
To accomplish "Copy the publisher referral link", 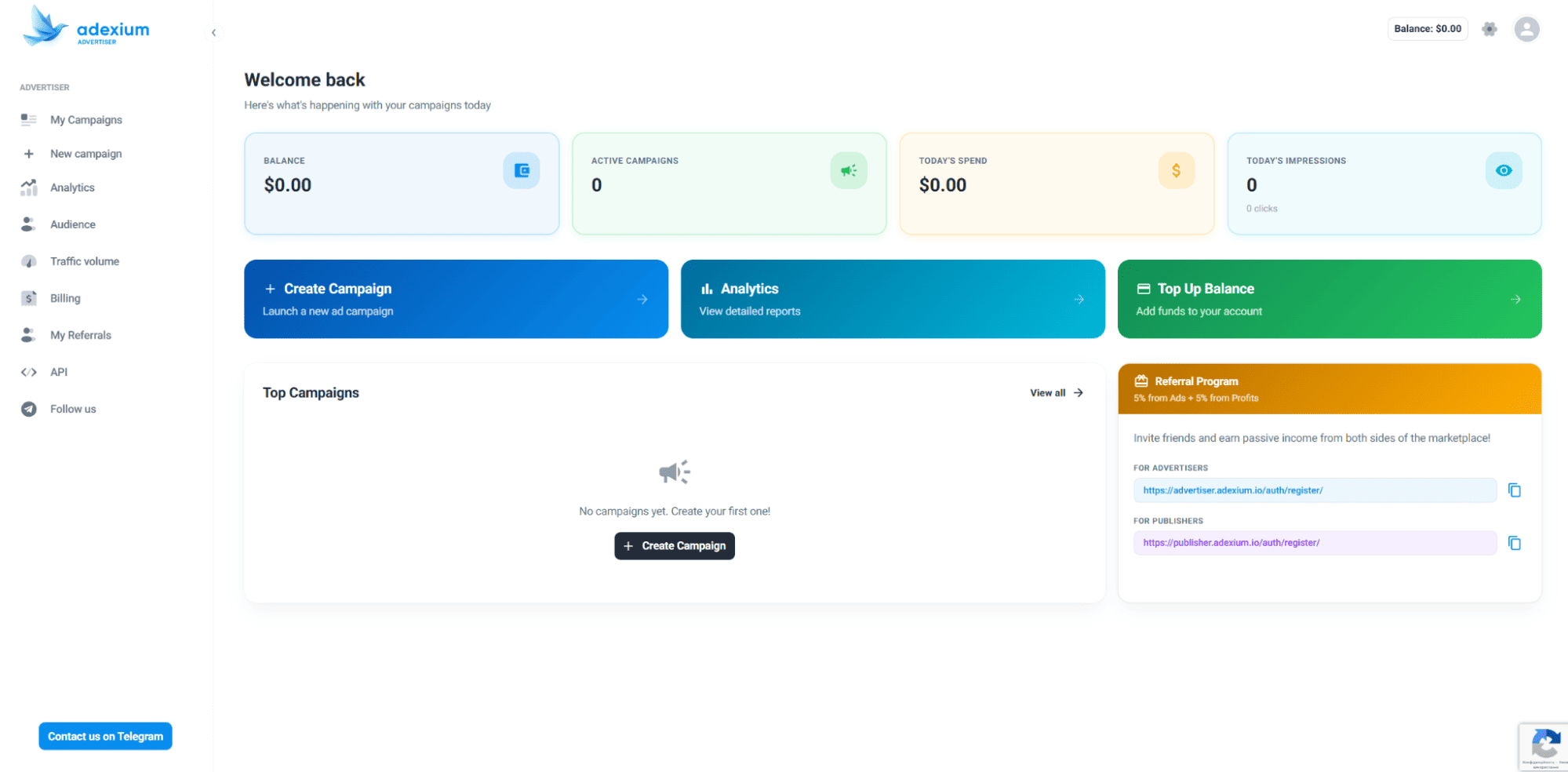I will click(1514, 543).
